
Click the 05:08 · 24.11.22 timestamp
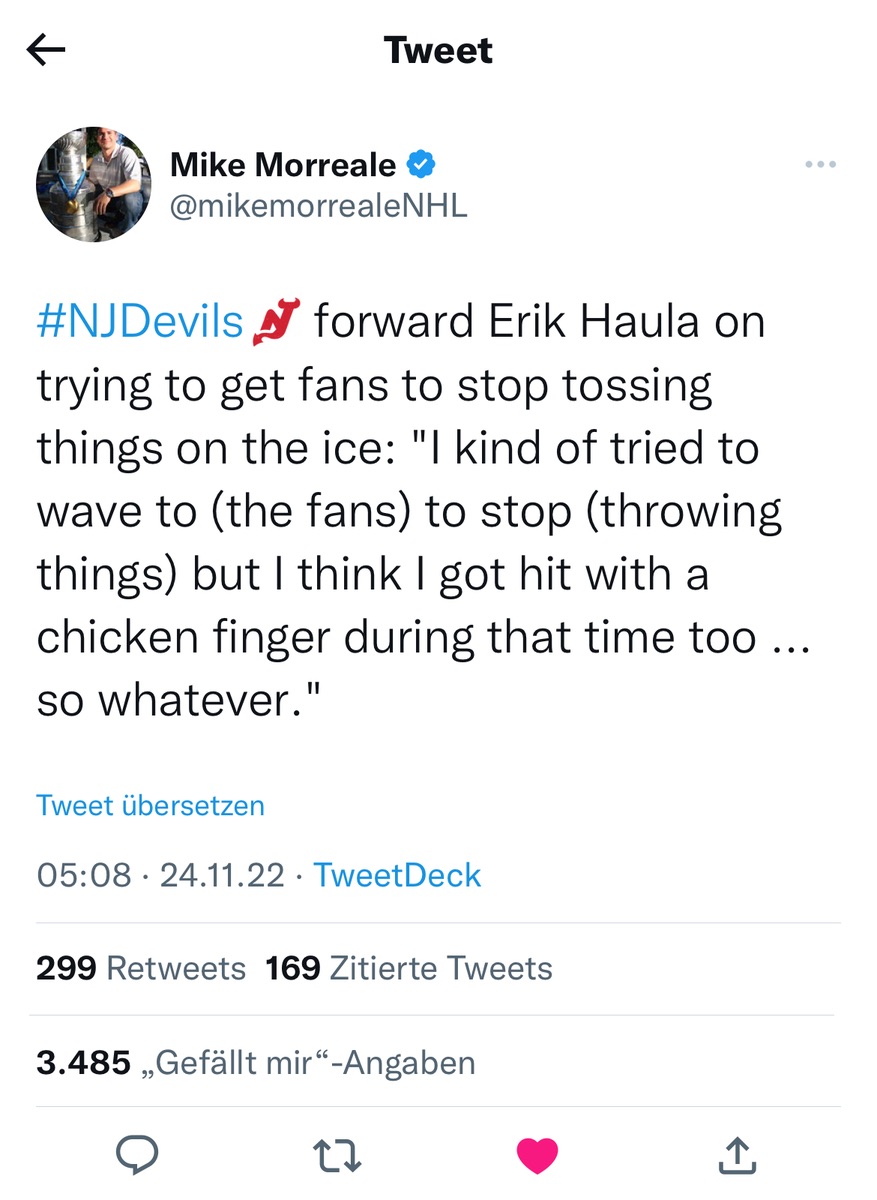[160, 875]
